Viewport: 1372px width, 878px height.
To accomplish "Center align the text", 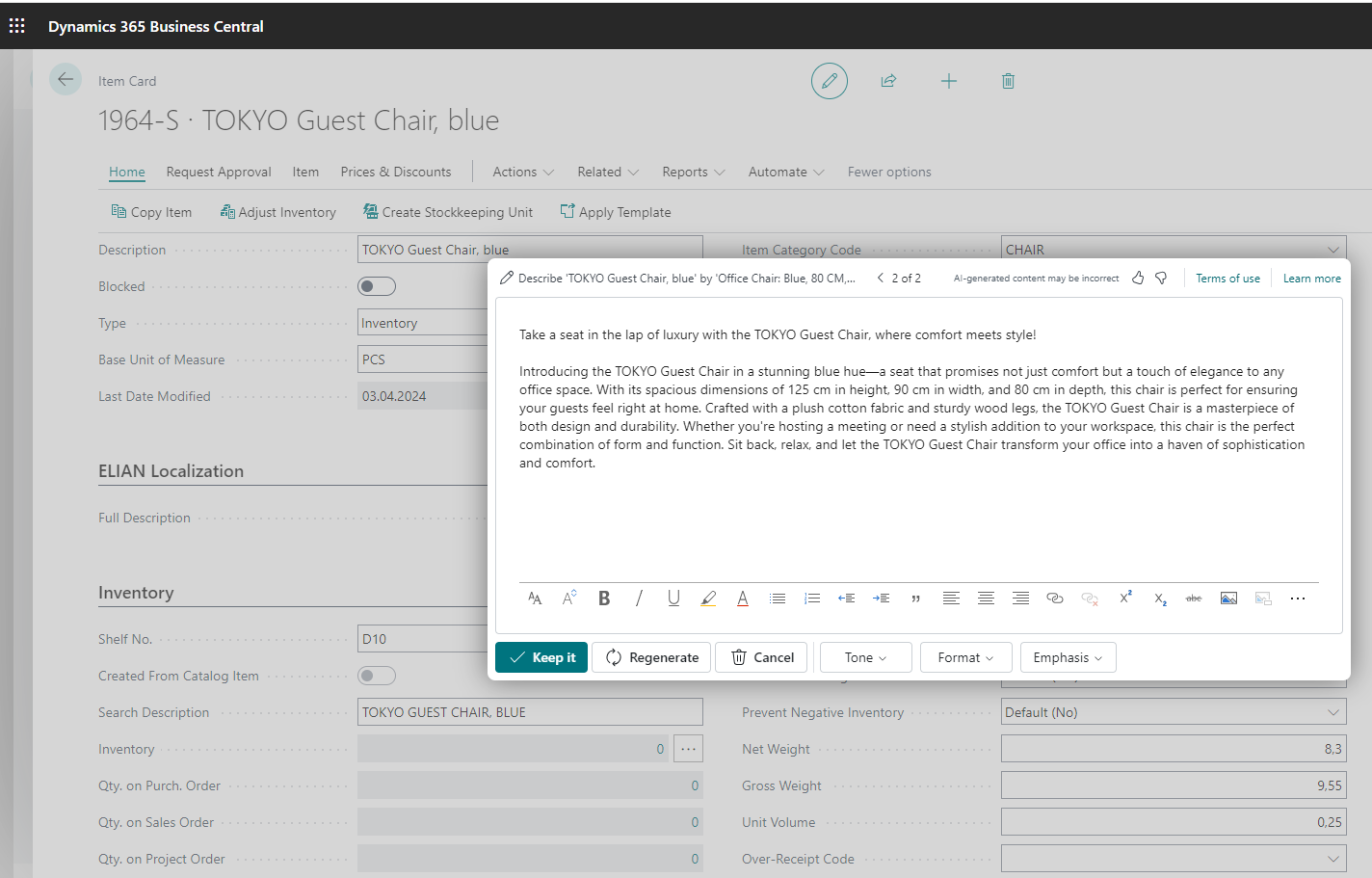I will point(986,599).
